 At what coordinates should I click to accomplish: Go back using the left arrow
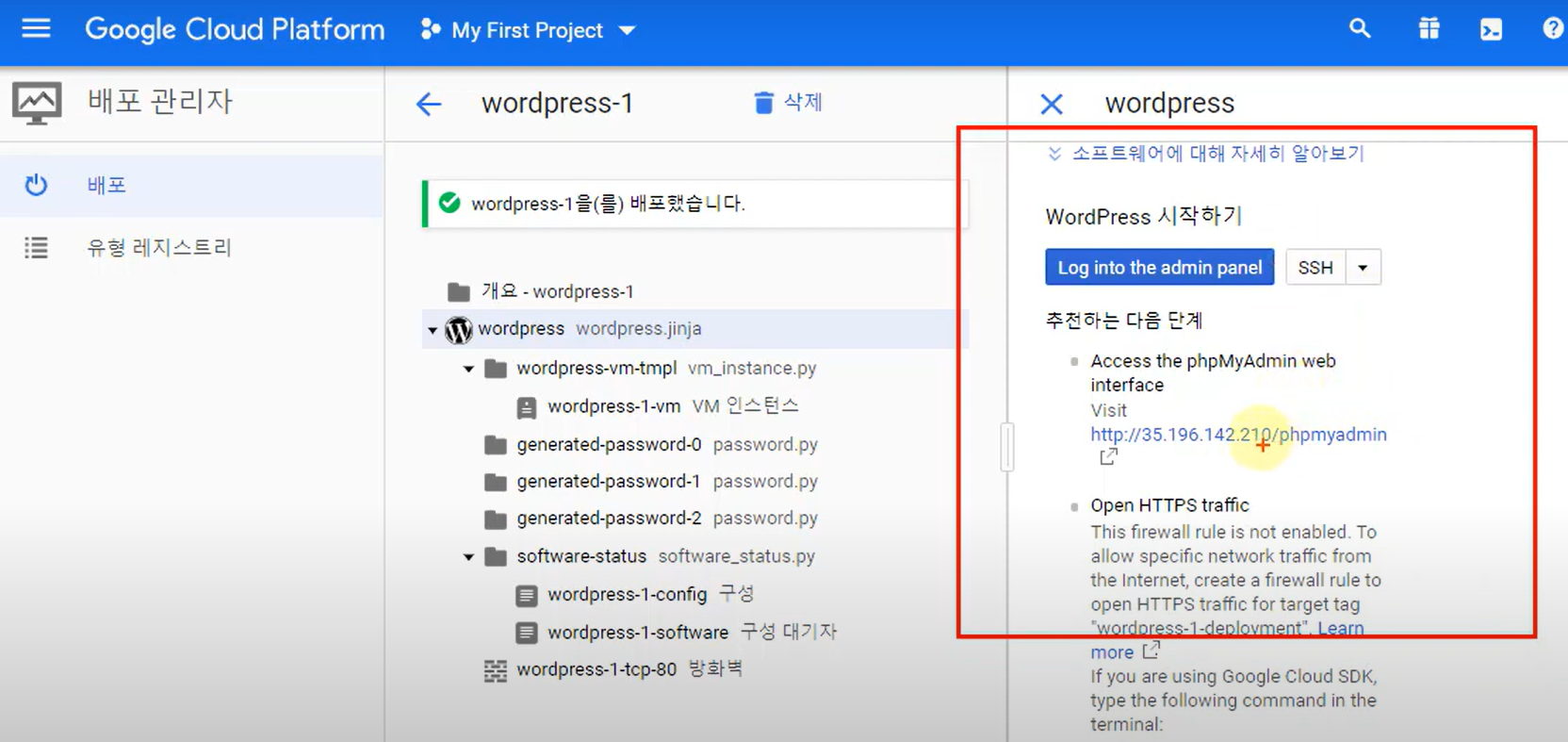tap(429, 104)
